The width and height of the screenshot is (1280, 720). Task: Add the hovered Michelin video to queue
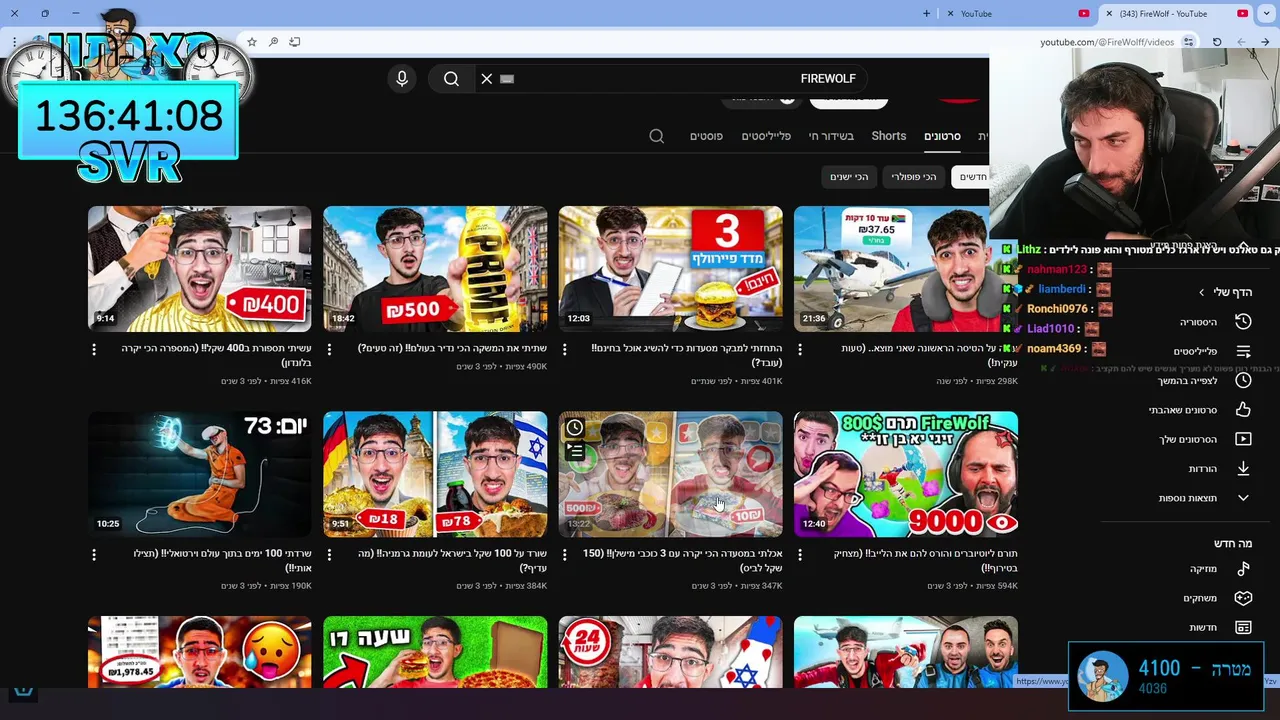tap(575, 452)
